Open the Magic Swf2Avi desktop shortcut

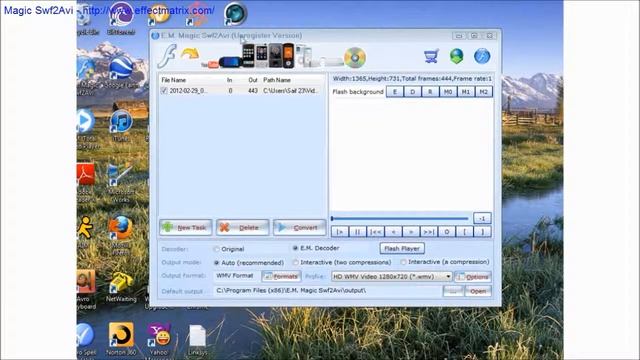[86, 76]
